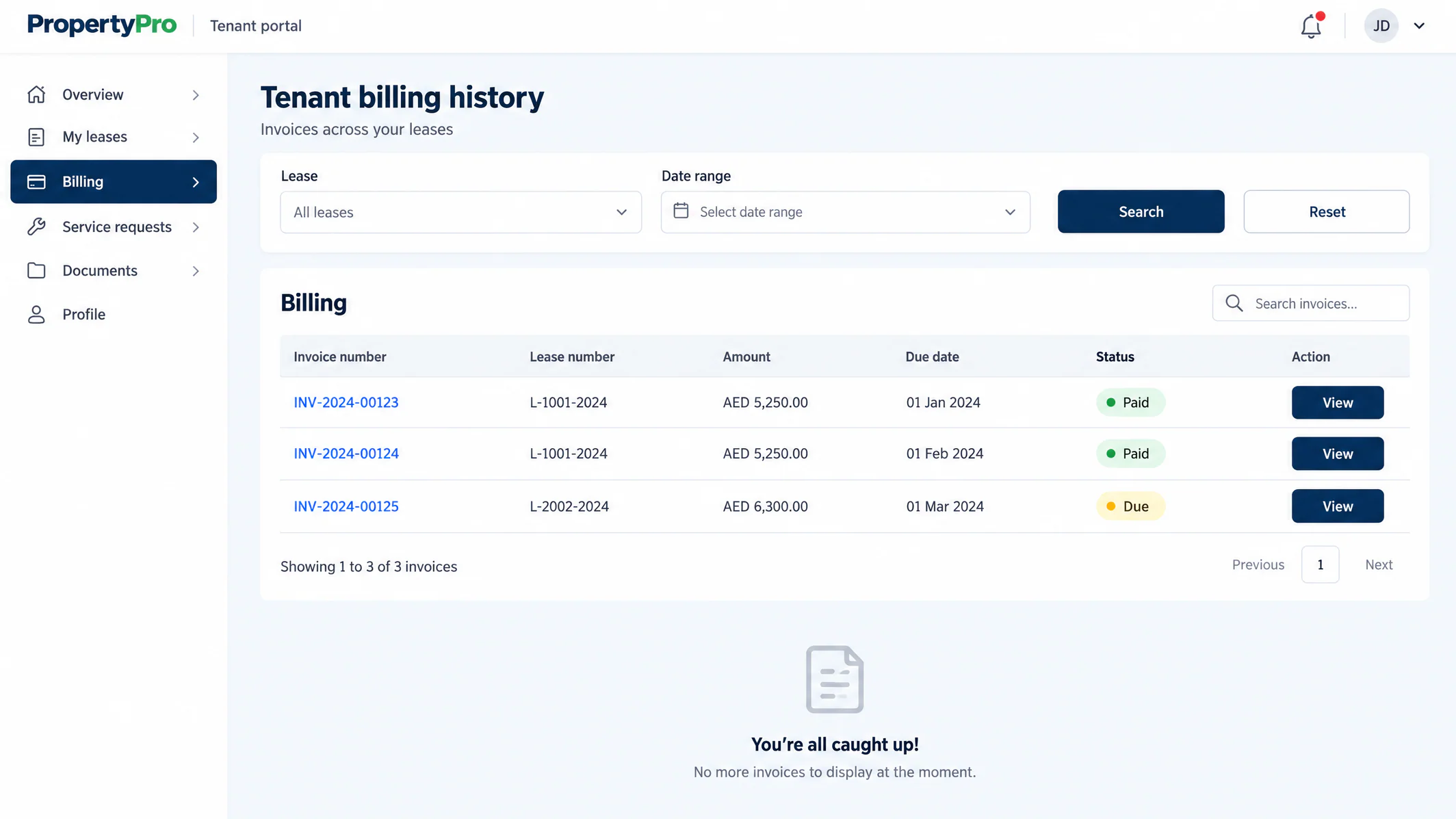The height and width of the screenshot is (819, 1456).
Task: Click the Due status badge
Action: [1130, 506]
